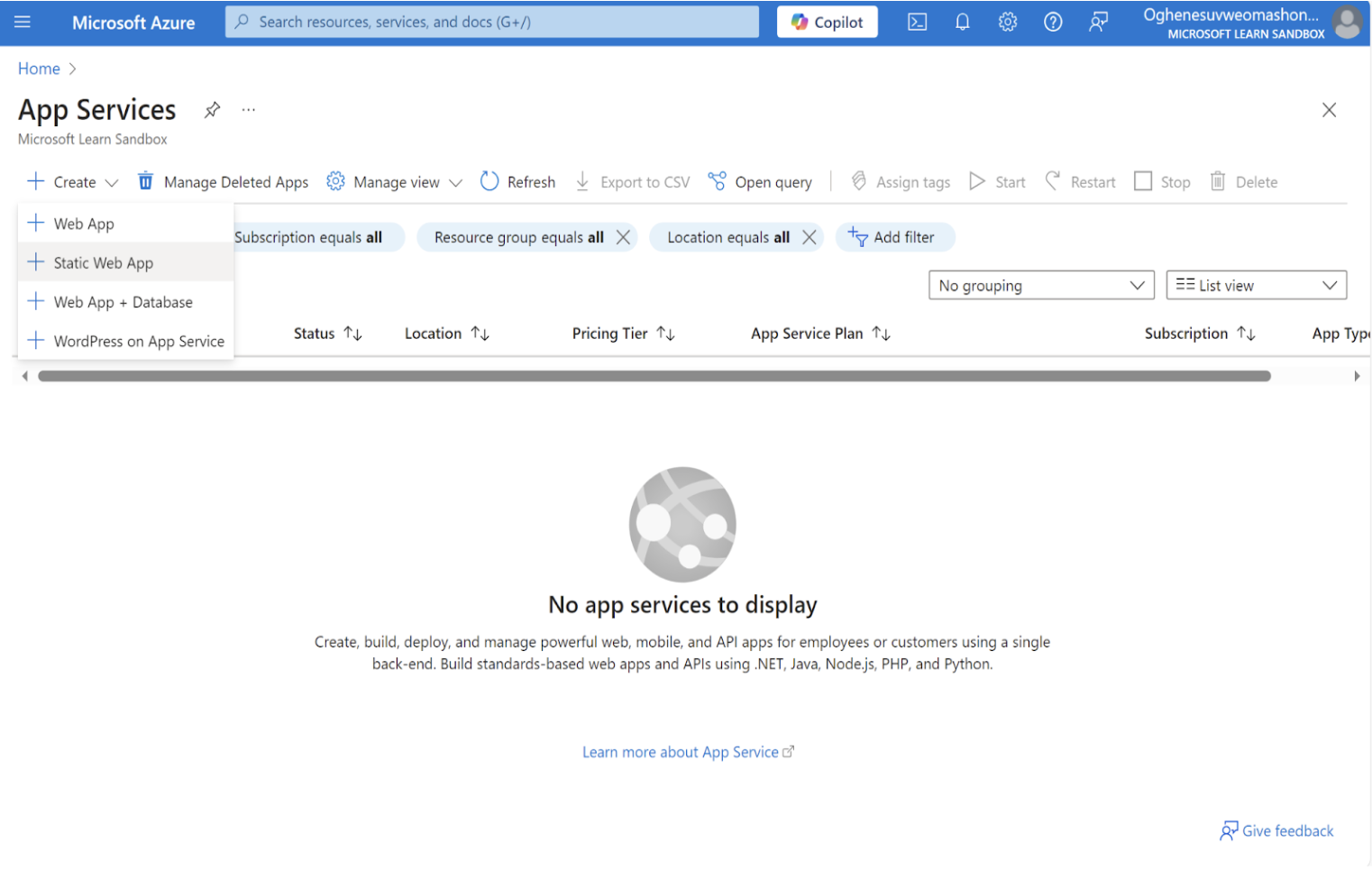1372x871 pixels.
Task: Open portal settings gear
Action: 1007,23
